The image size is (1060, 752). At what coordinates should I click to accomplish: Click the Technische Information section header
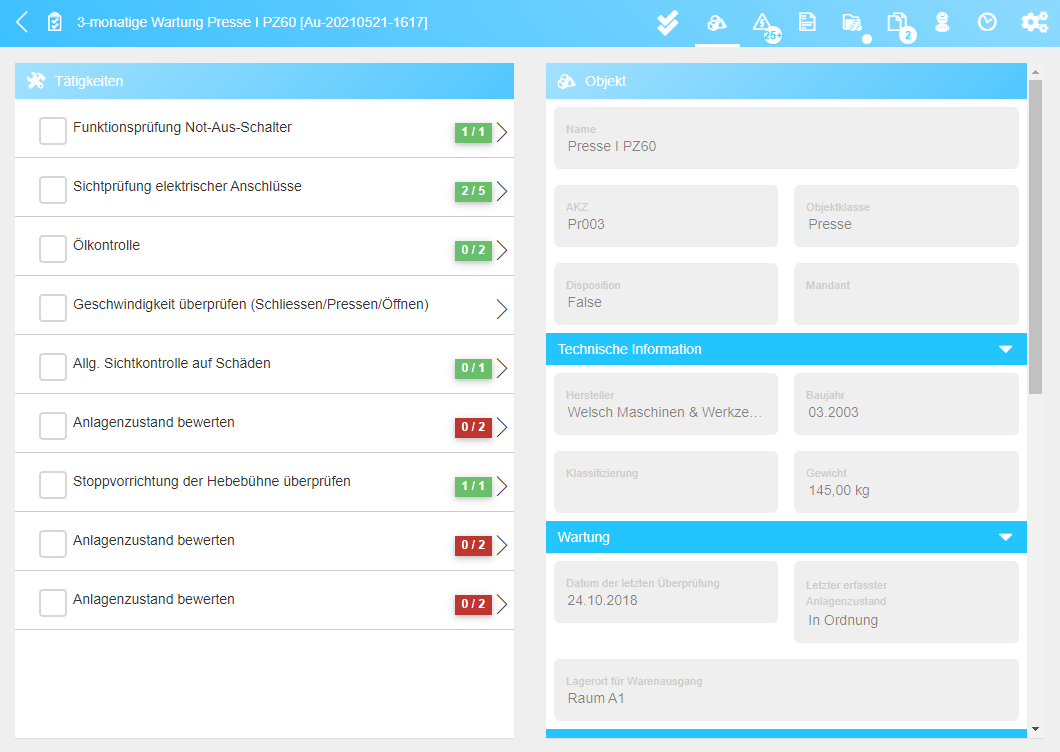click(x=786, y=349)
